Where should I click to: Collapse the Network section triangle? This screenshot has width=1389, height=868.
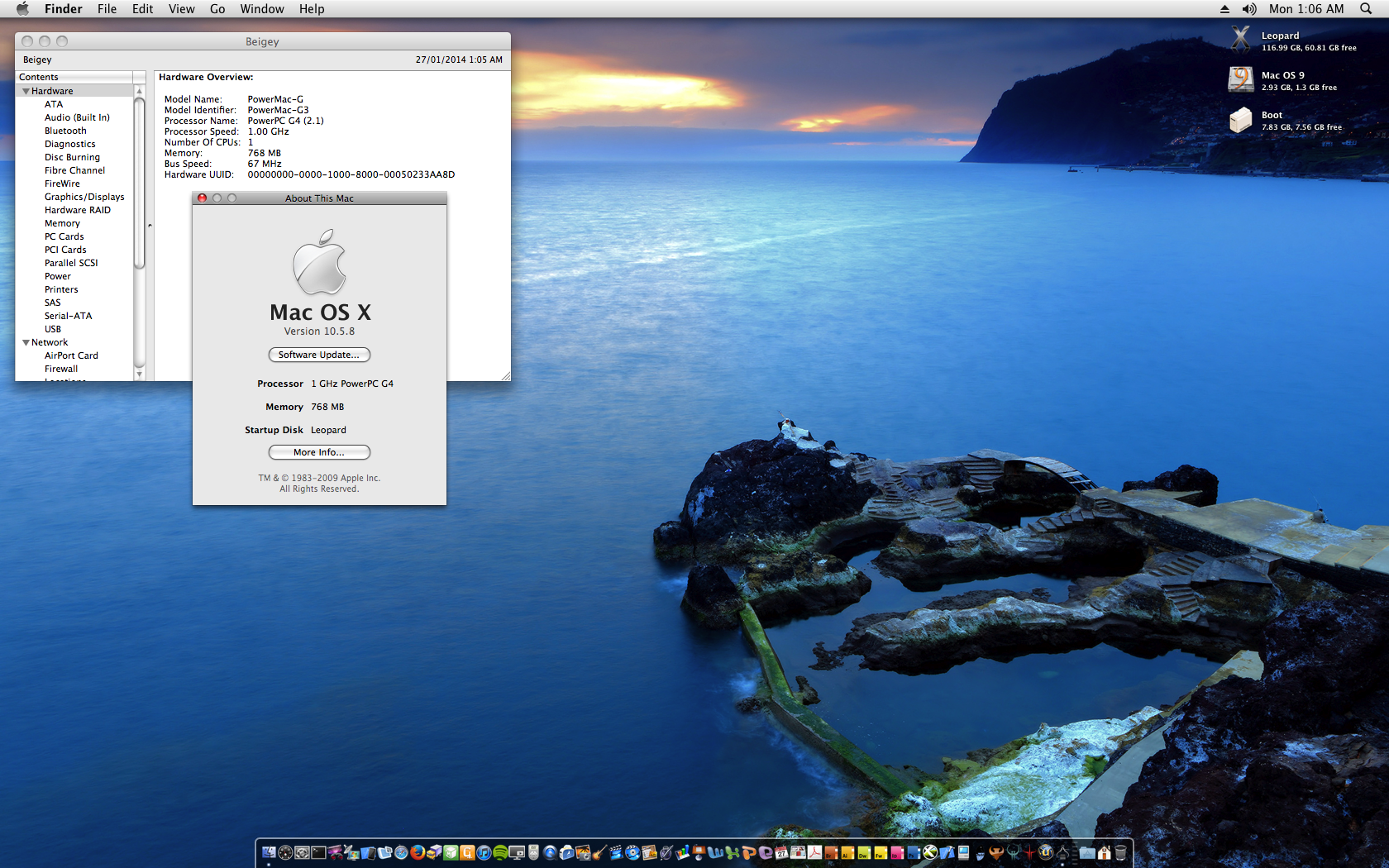point(26,342)
